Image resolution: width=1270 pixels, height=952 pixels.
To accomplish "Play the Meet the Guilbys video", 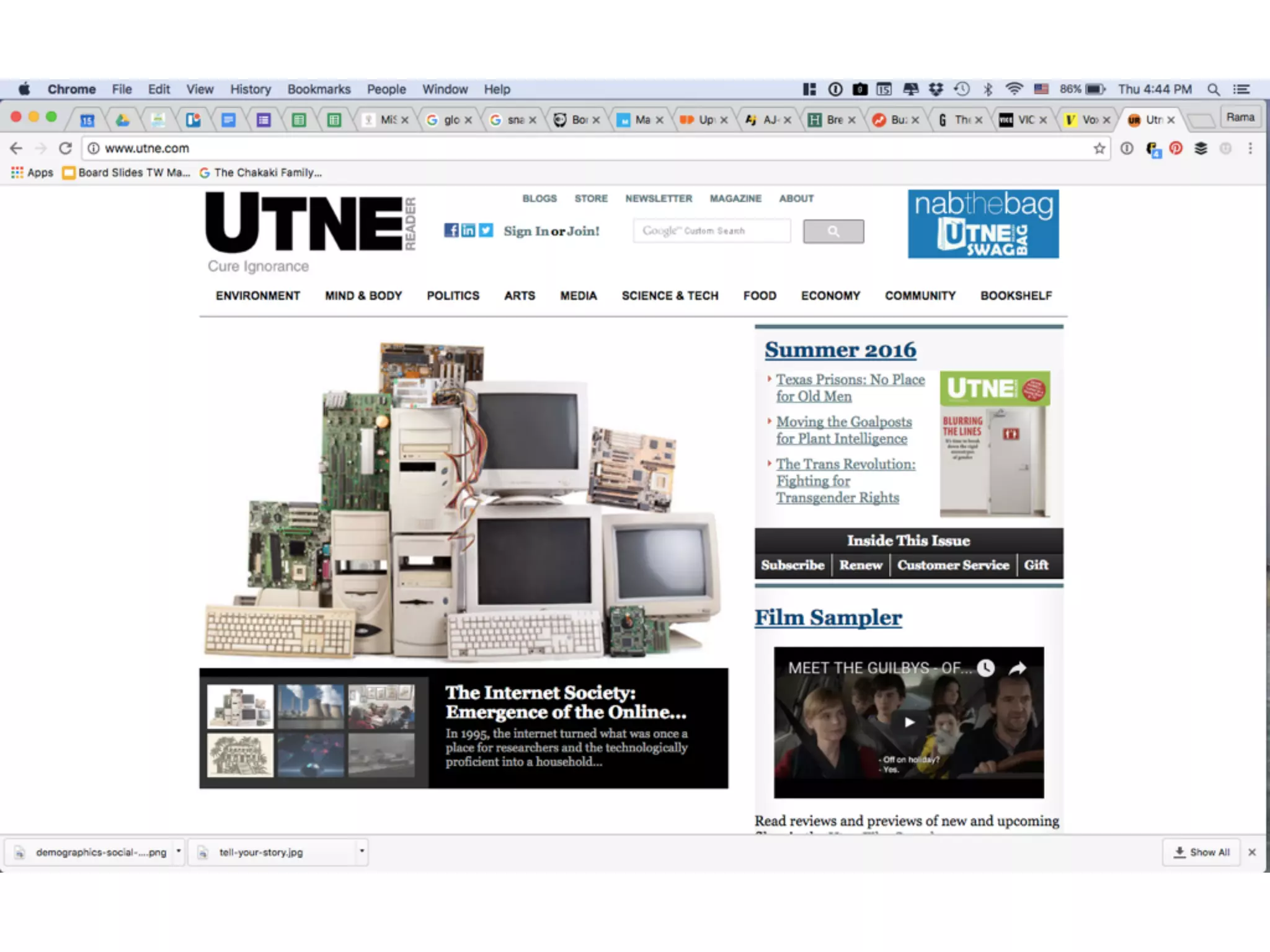I will pyautogui.click(x=908, y=722).
